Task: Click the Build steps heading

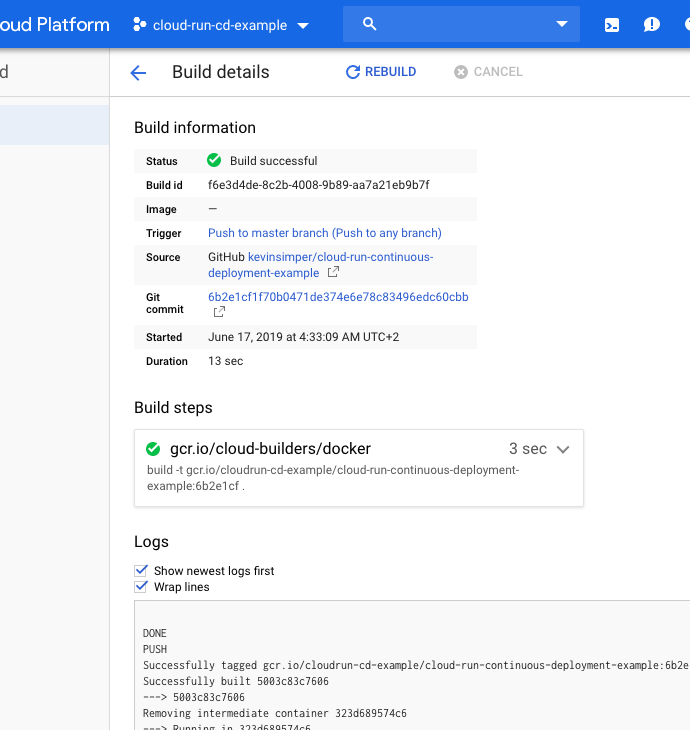Action: point(173,407)
